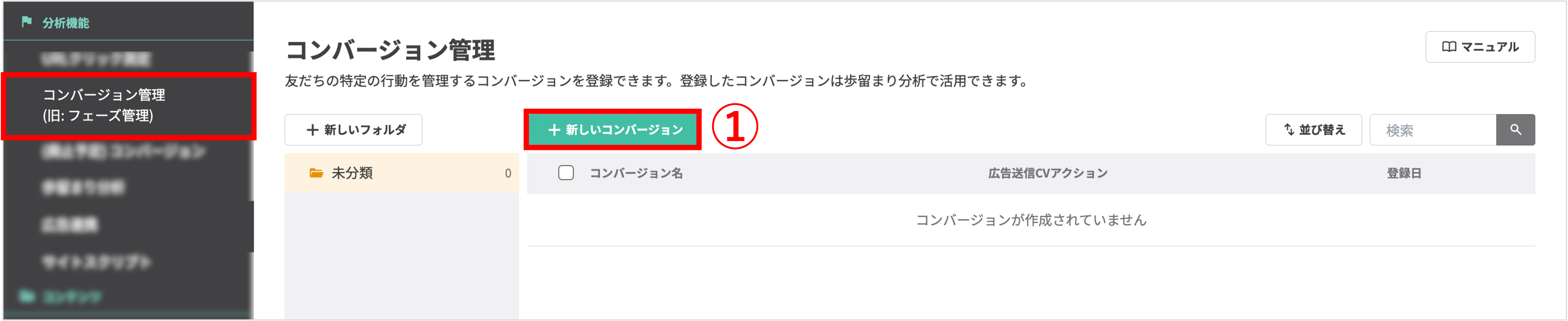Click the folder icon beside 未分類
The width and height of the screenshot is (1568, 321).
(x=316, y=173)
